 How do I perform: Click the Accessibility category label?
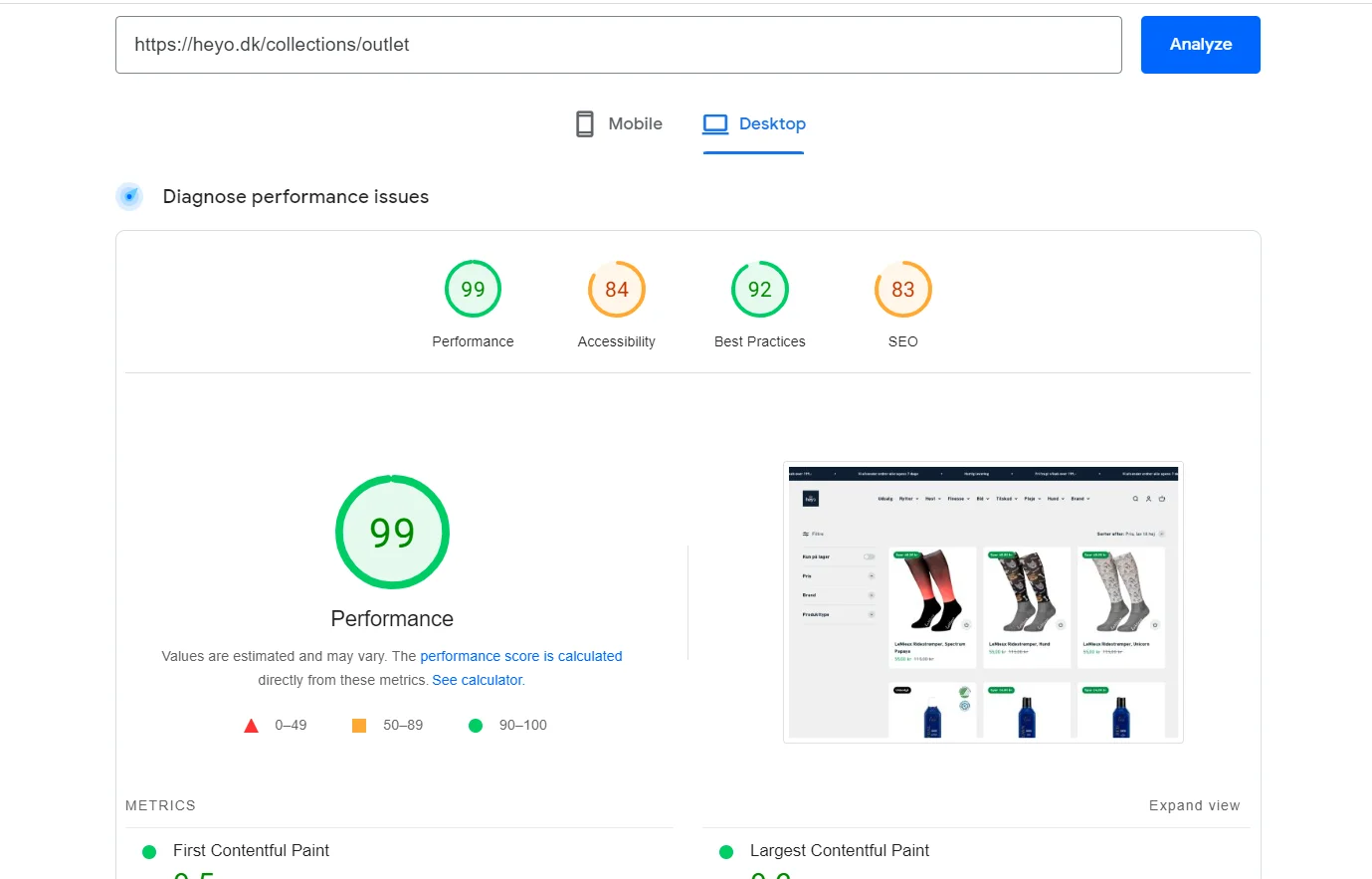coord(617,341)
